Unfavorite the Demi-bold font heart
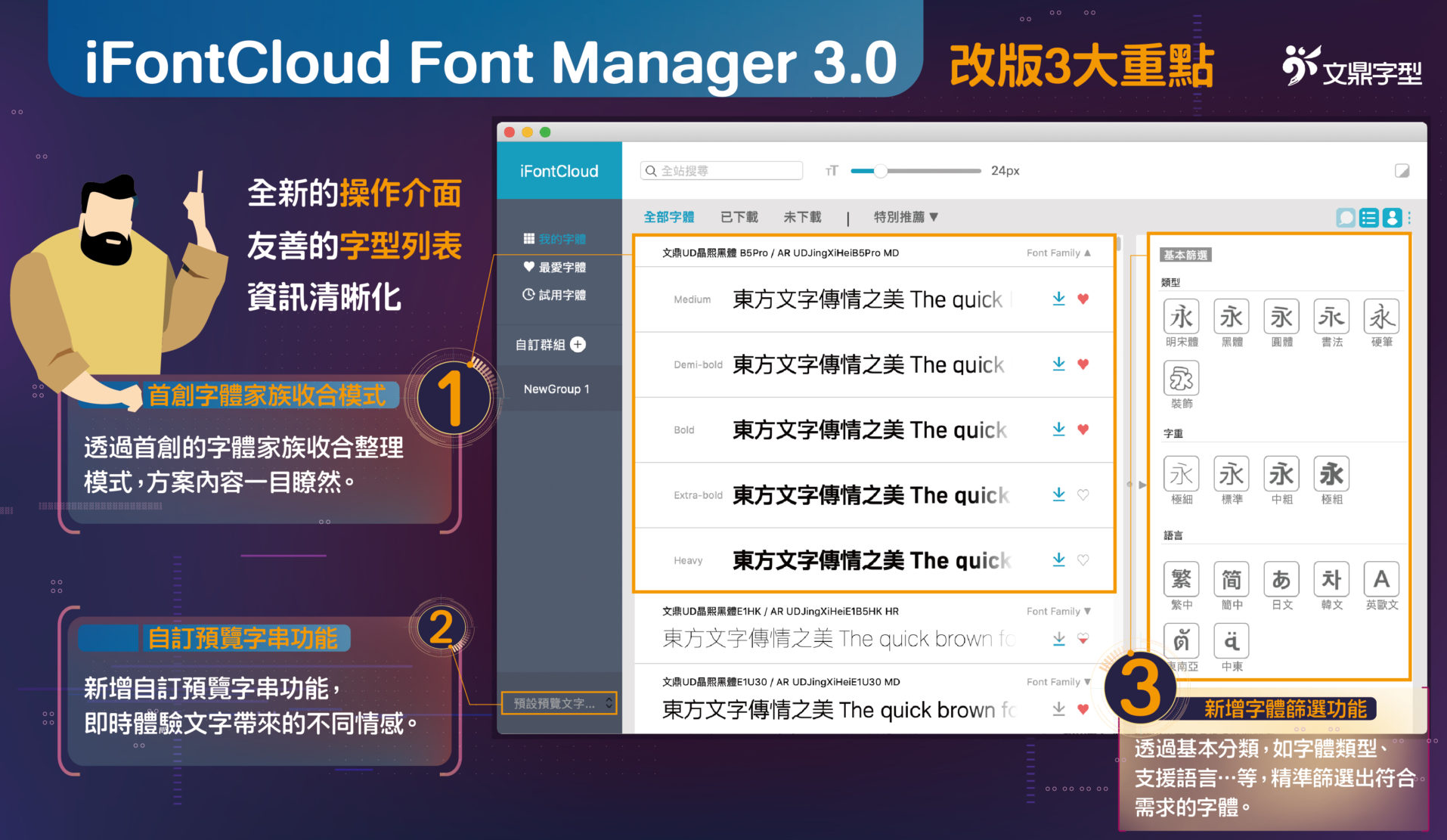The width and height of the screenshot is (1447, 840). click(1083, 364)
